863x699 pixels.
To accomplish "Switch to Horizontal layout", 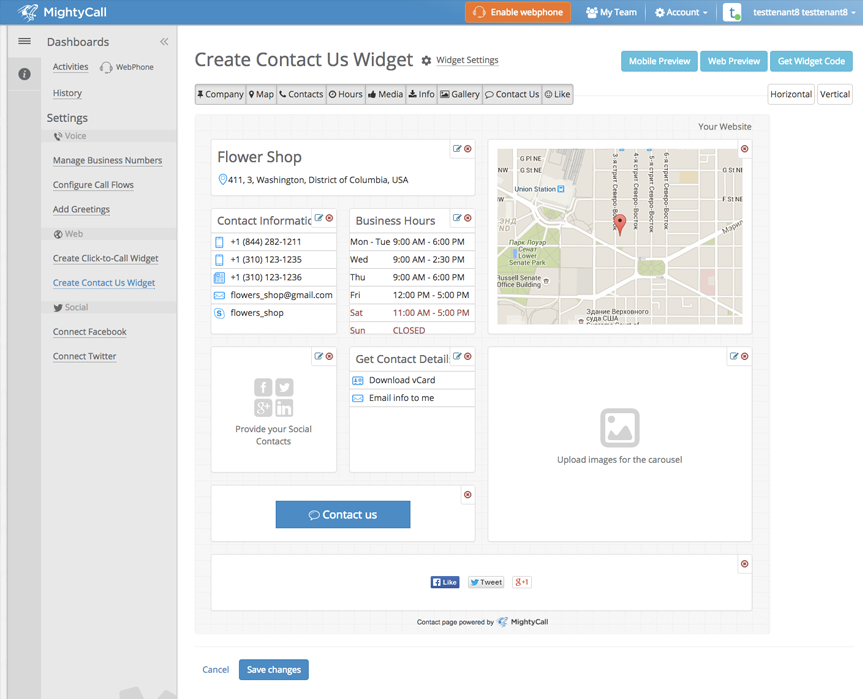I will (x=791, y=94).
